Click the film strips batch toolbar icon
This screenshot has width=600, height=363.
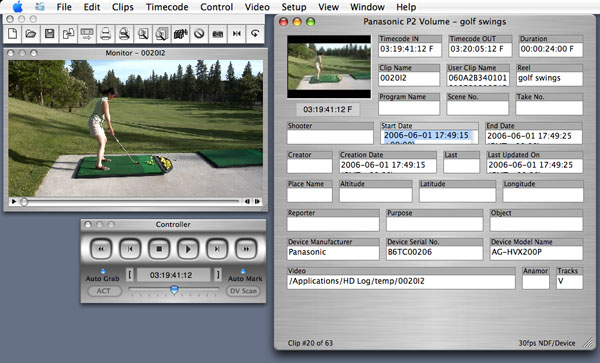click(x=180, y=34)
